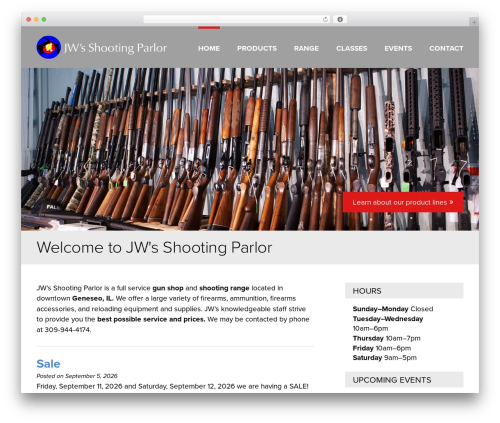
Task: Click the bold 'Geneseo, IL' text
Action: [x=93, y=298]
